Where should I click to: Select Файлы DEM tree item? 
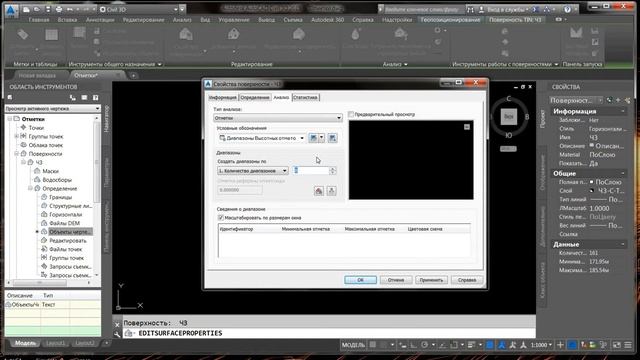point(64,223)
